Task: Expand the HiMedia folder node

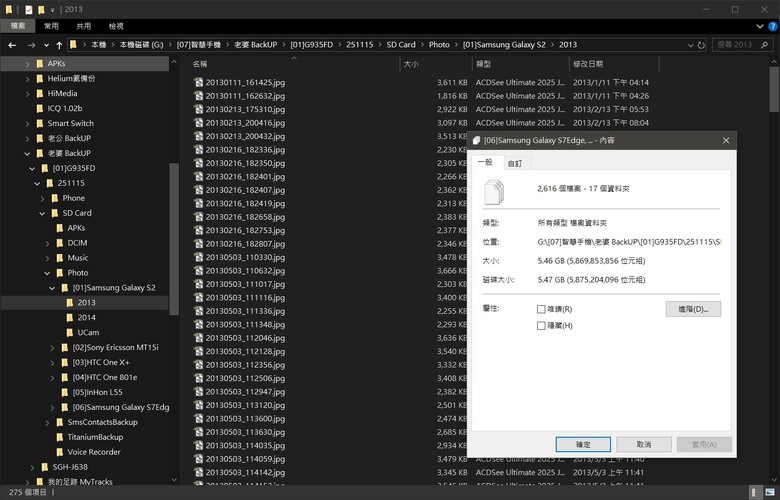Action: (x=27, y=94)
